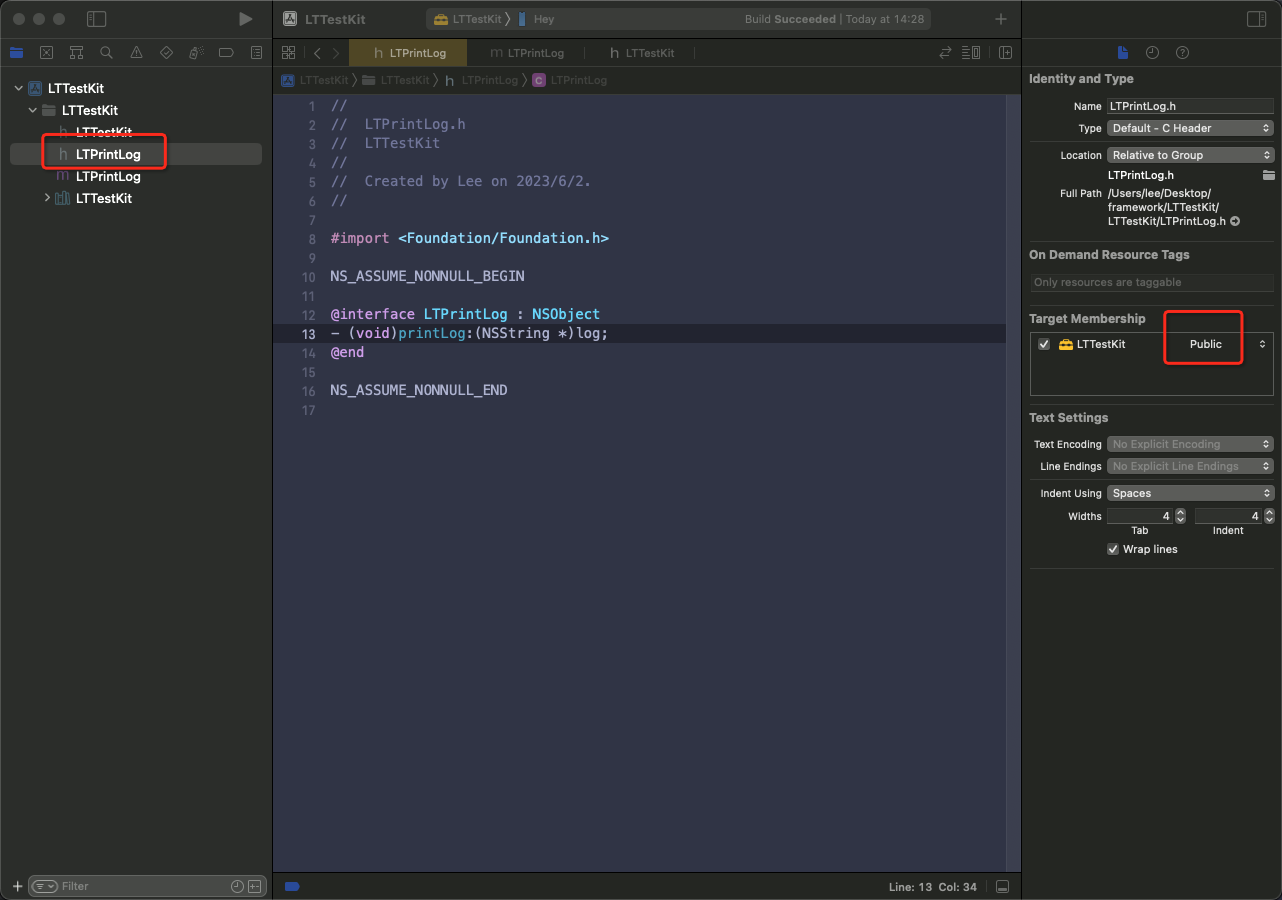Viewport: 1282px width, 900px height.
Task: Expand the LTTestKit framework products group
Action: 47,198
